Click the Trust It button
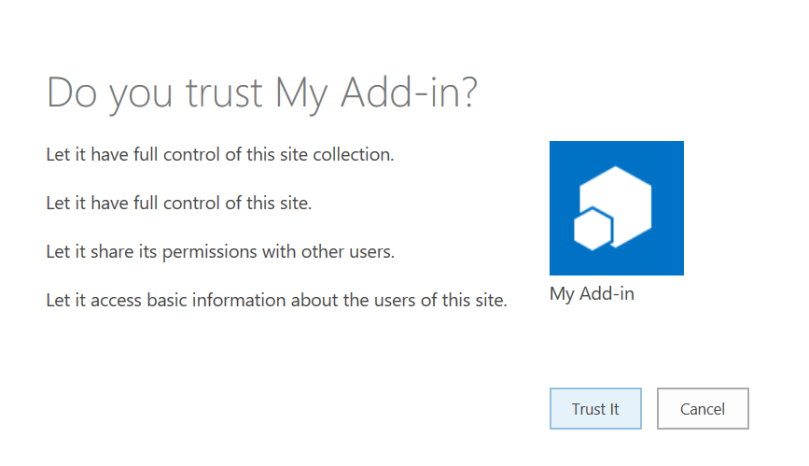The width and height of the screenshot is (809, 466). point(595,409)
